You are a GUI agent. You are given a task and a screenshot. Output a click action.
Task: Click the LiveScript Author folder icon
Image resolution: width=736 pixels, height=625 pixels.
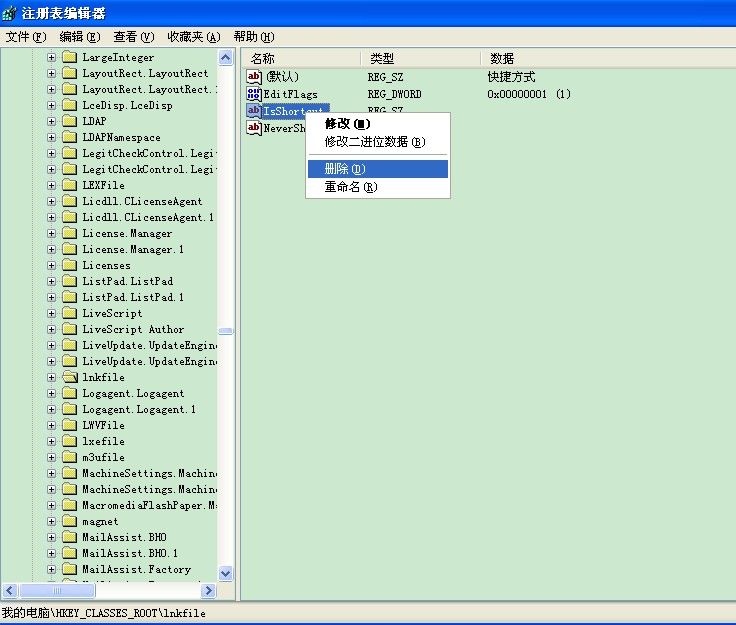[69, 329]
